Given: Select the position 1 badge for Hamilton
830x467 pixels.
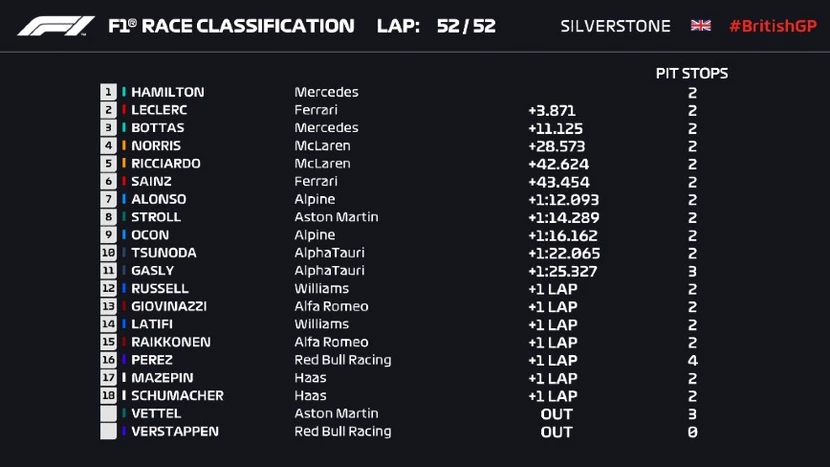Looking at the screenshot, I should 108,92.
